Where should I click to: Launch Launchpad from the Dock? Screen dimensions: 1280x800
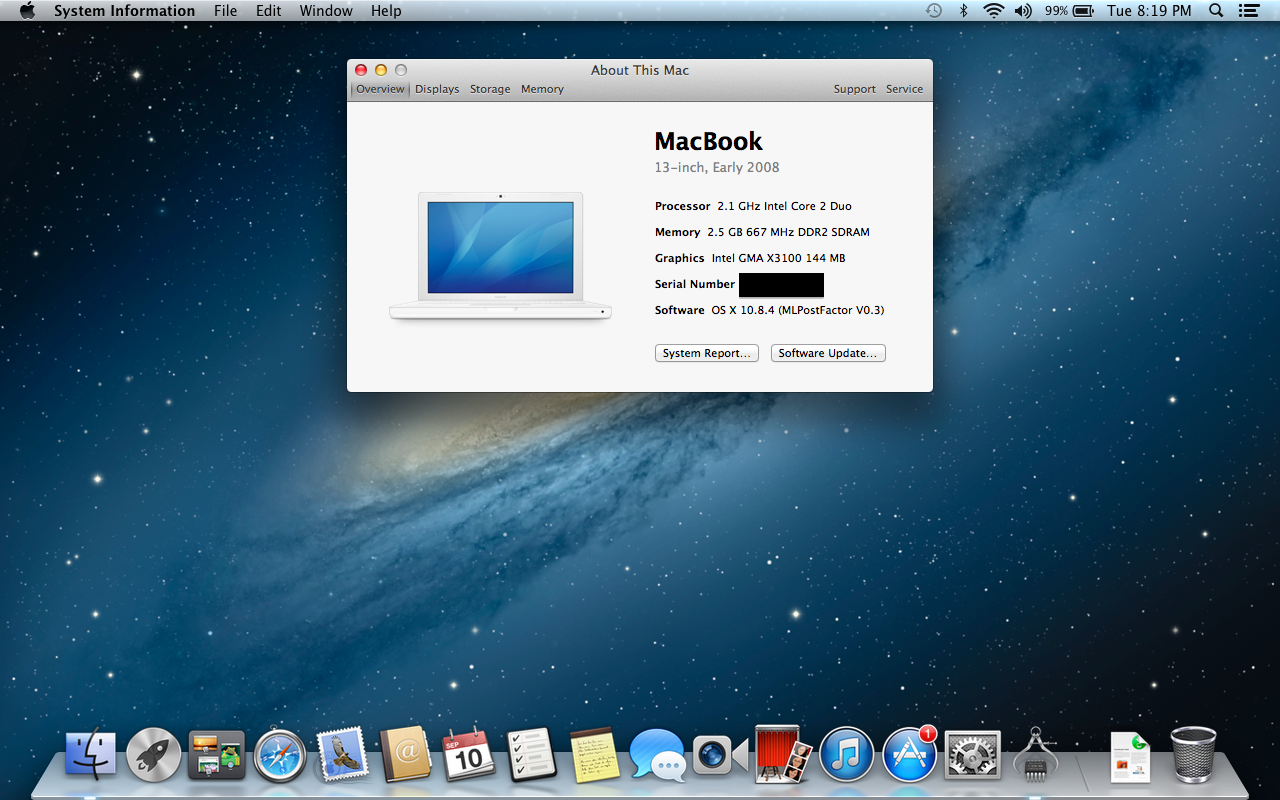tap(154, 754)
